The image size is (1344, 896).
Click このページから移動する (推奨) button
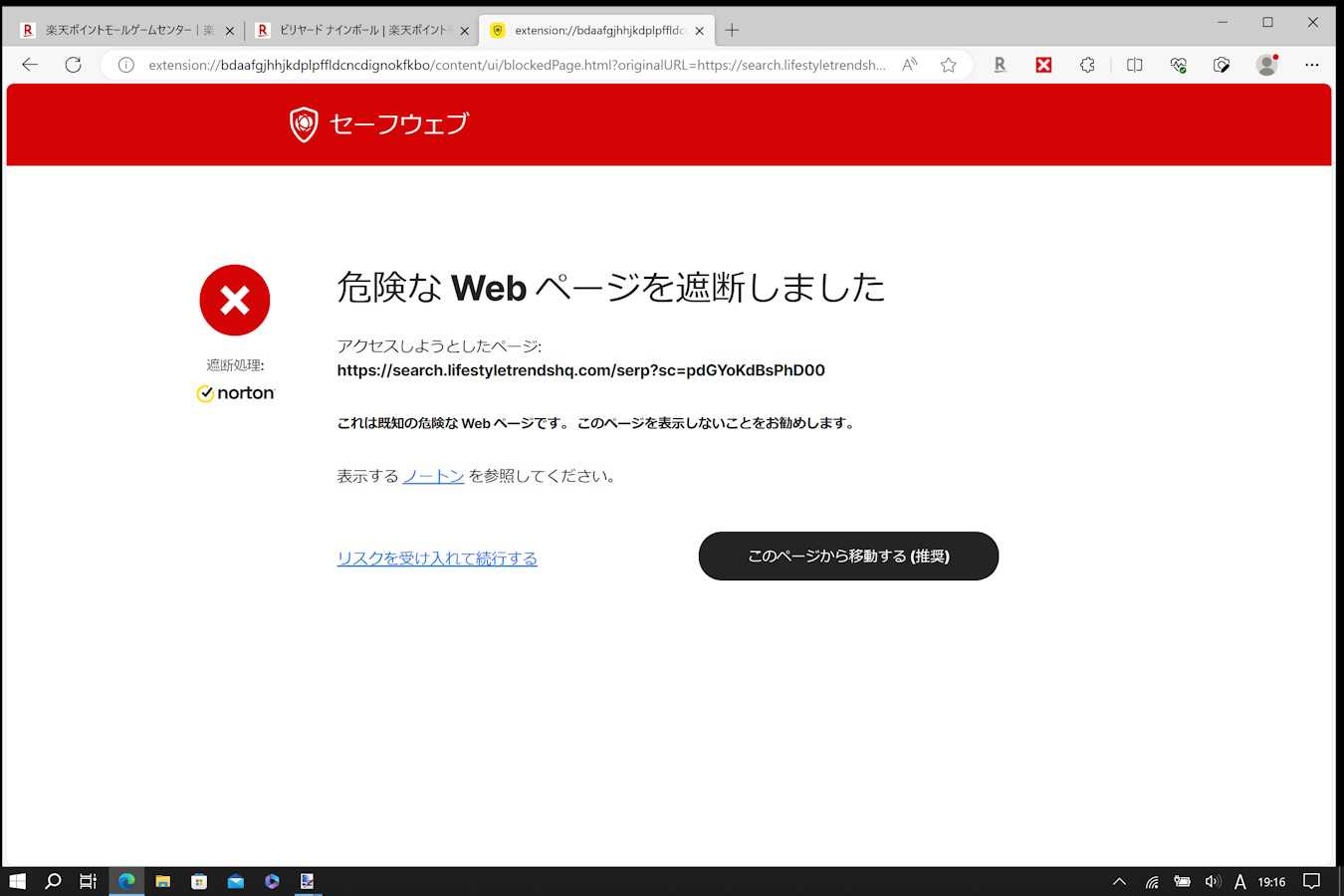click(848, 556)
